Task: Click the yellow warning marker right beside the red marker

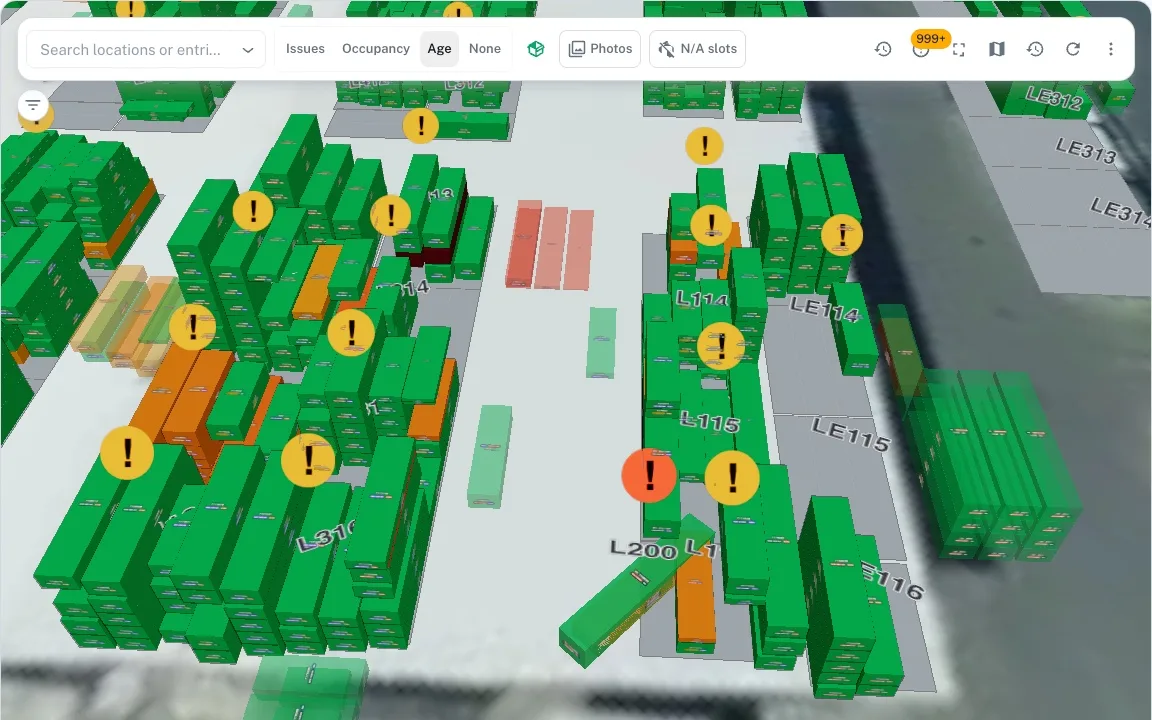Action: pos(732,478)
